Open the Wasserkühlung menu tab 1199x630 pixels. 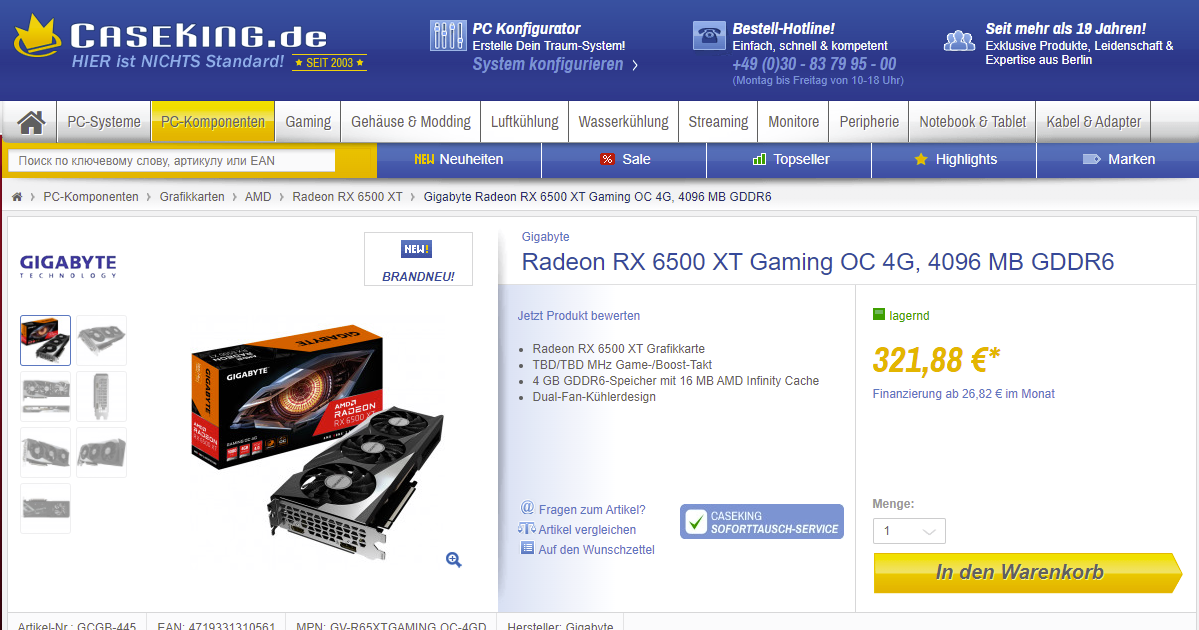pyautogui.click(x=623, y=122)
